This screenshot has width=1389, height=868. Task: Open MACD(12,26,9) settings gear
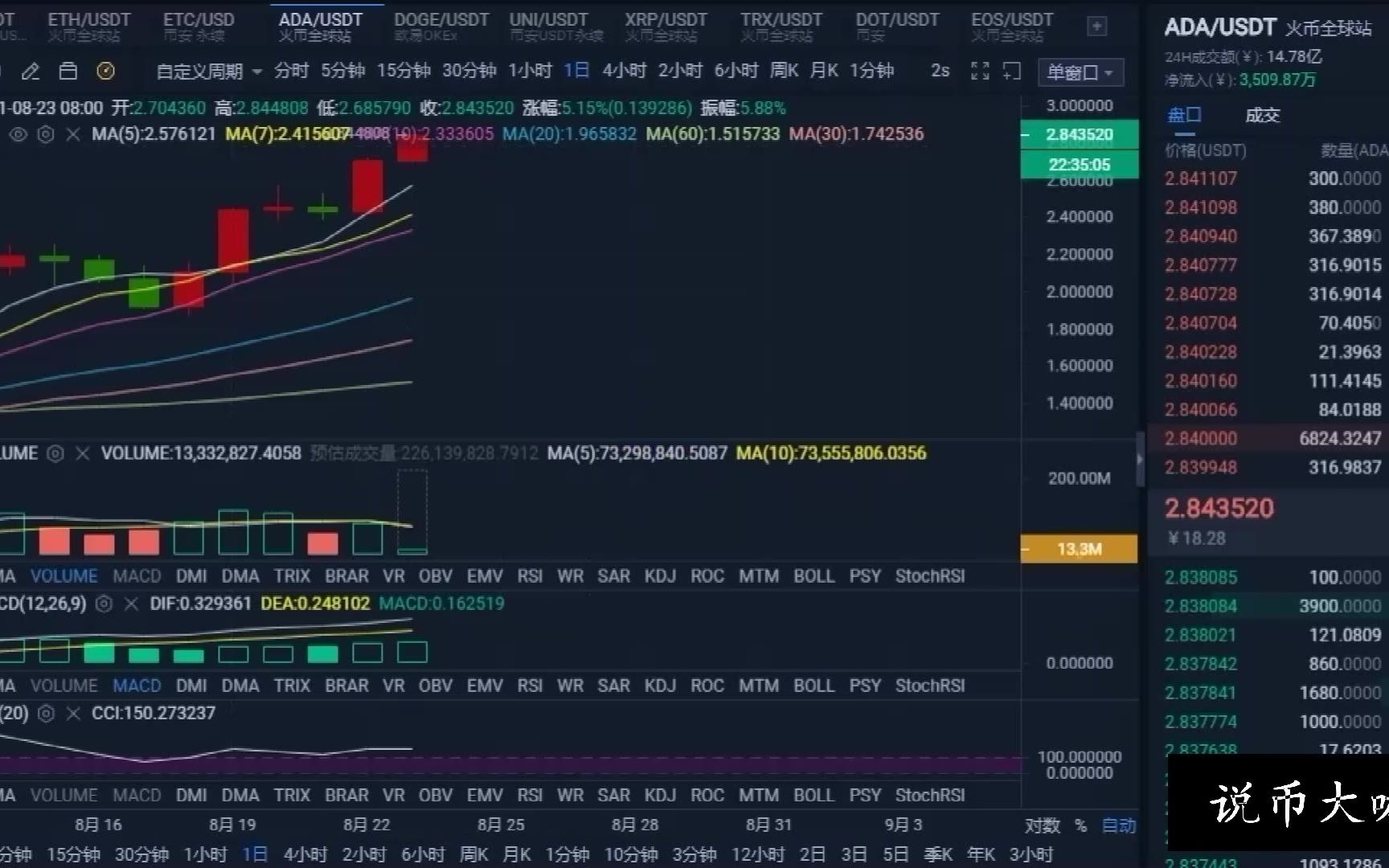point(104,604)
